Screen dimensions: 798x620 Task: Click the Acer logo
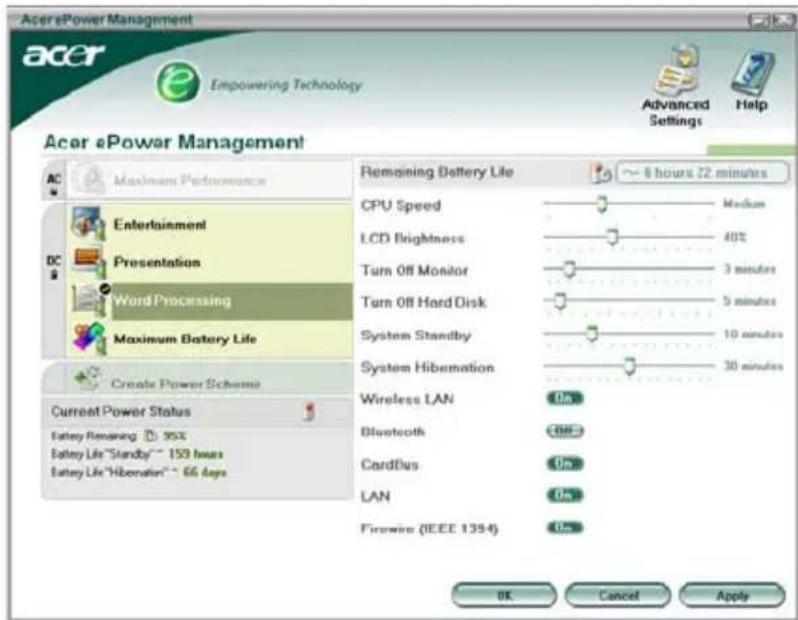pyautogui.click(x=64, y=55)
